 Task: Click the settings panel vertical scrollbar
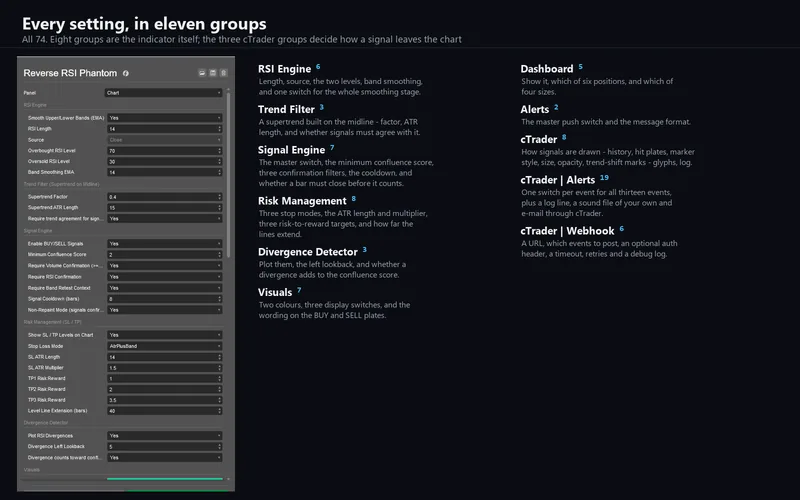coord(228,175)
